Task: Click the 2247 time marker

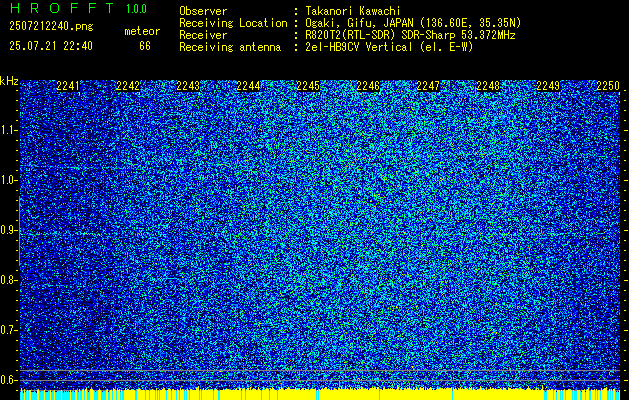Action: pos(428,86)
